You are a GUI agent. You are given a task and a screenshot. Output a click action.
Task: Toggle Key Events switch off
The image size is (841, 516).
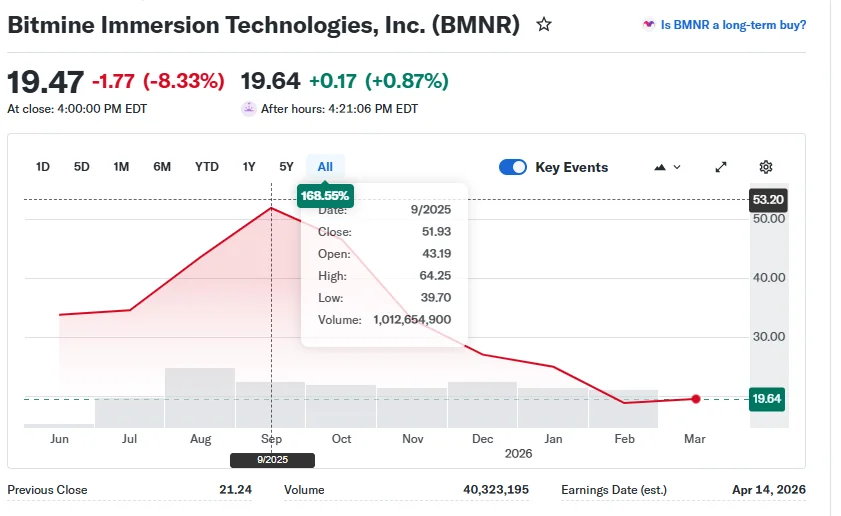tap(513, 167)
